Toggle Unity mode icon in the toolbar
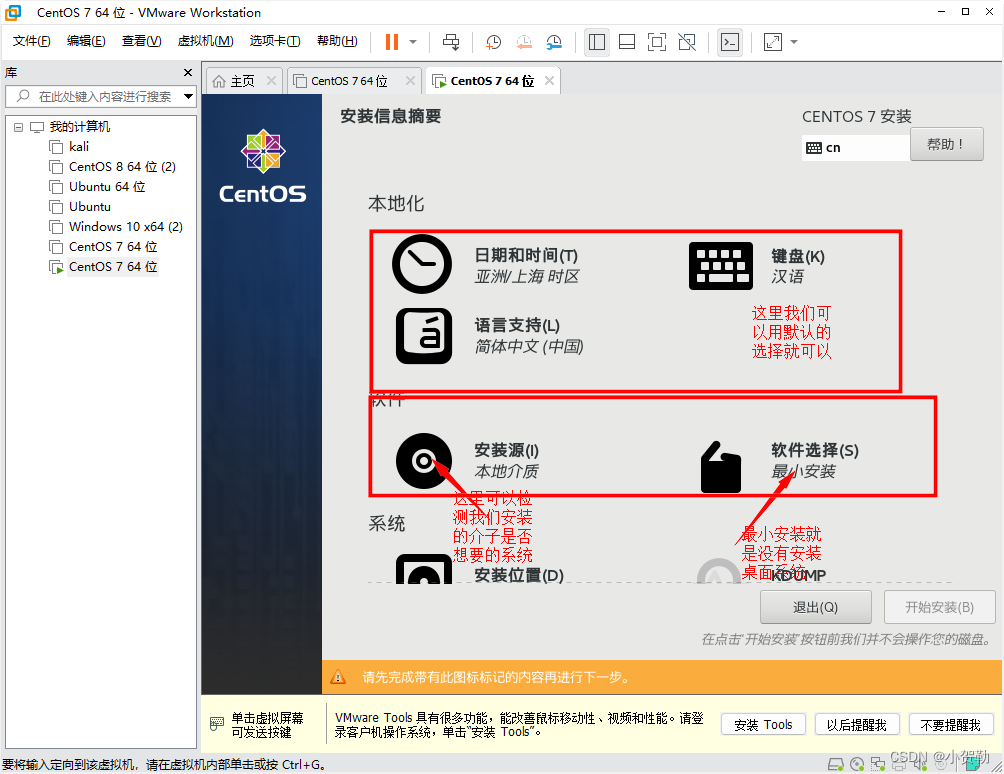 pyautogui.click(x=687, y=42)
